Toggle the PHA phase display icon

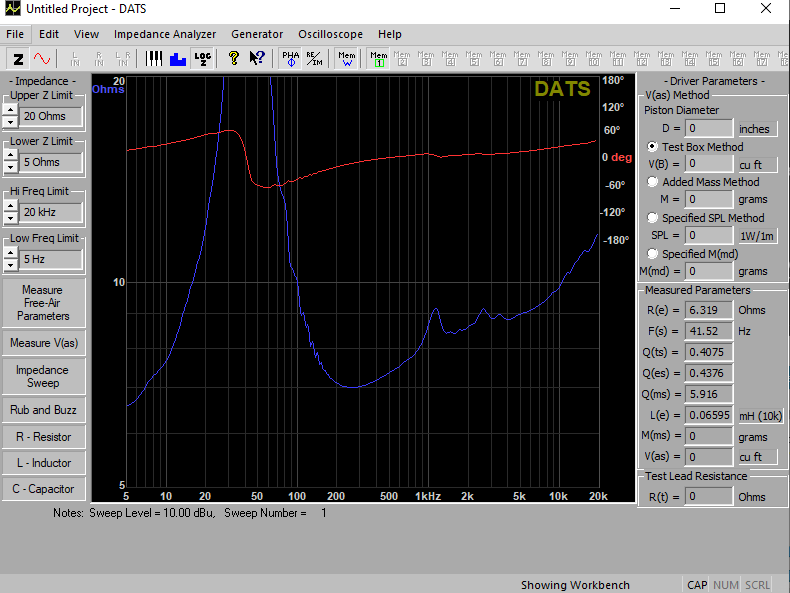291,59
